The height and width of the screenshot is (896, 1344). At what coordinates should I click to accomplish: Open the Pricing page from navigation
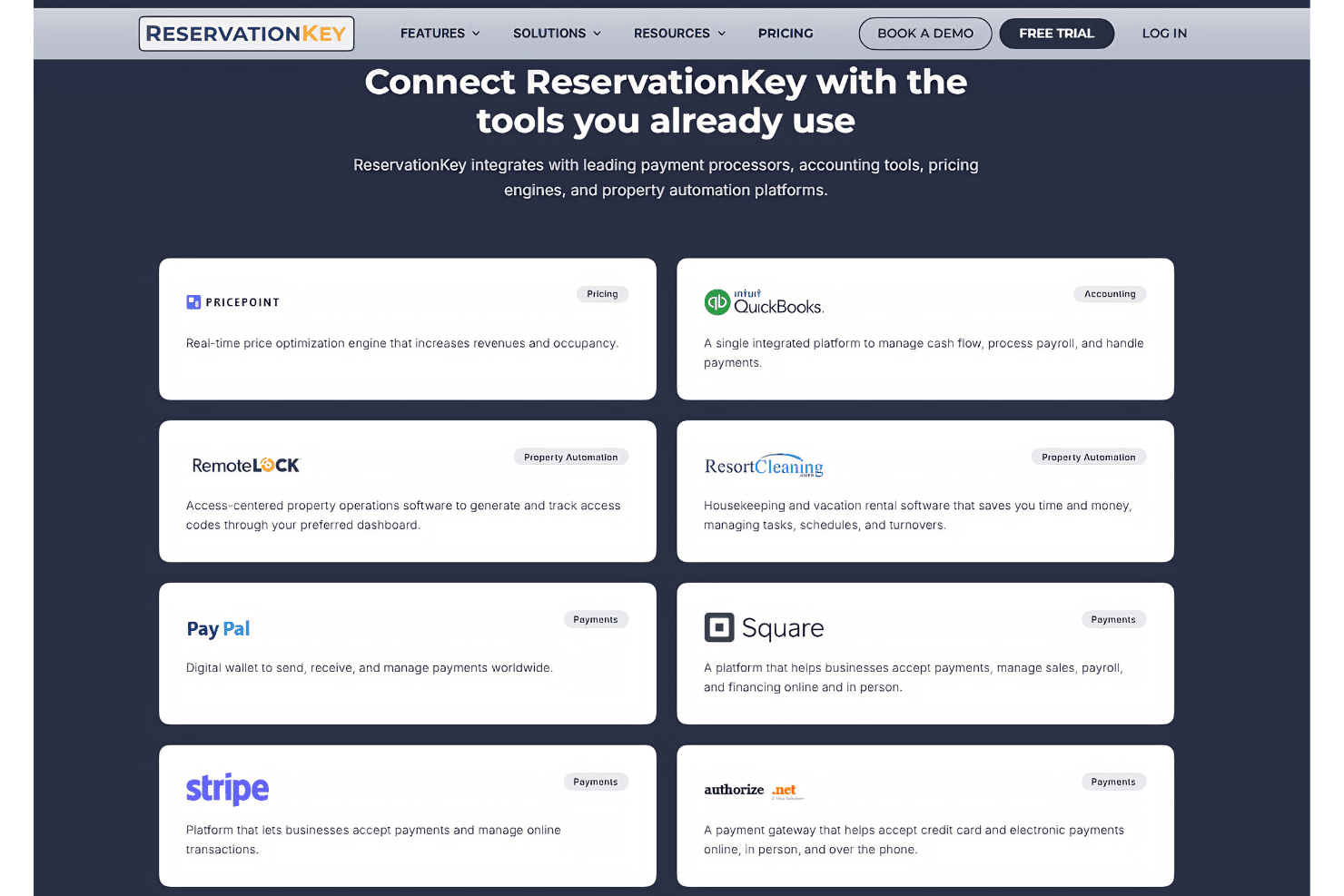tap(786, 34)
